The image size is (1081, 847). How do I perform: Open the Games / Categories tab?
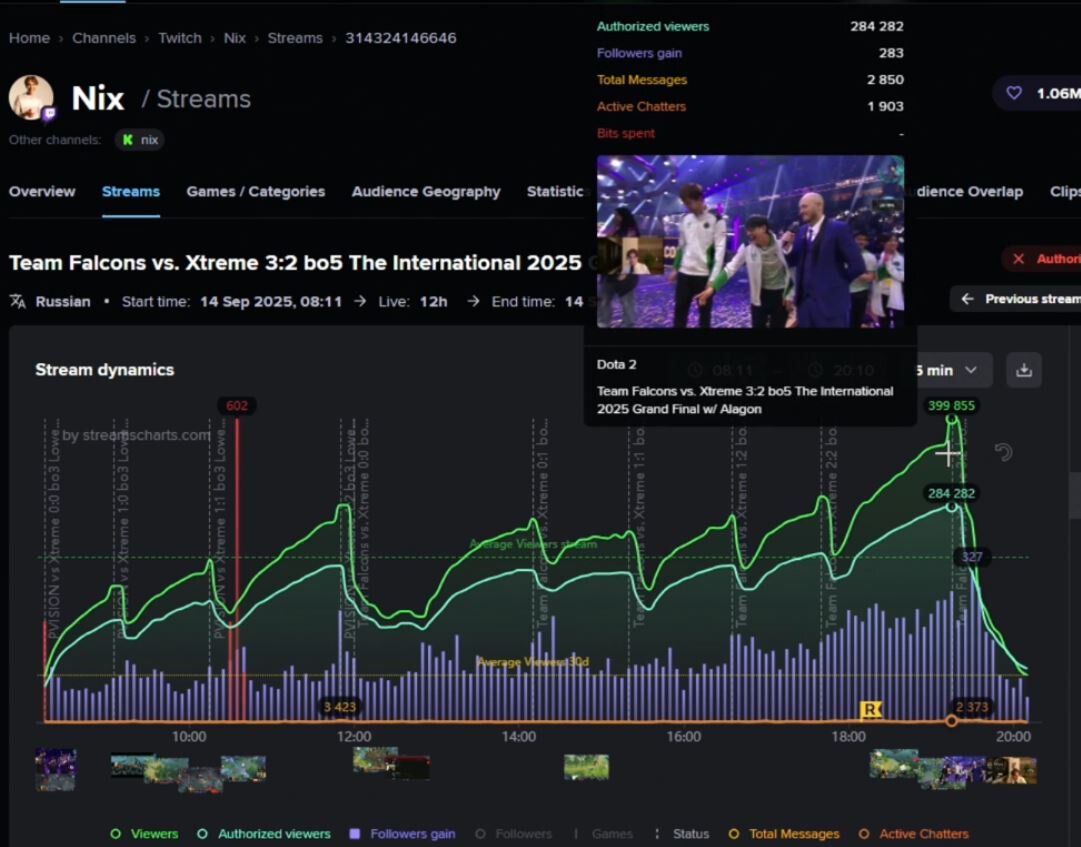coord(255,192)
